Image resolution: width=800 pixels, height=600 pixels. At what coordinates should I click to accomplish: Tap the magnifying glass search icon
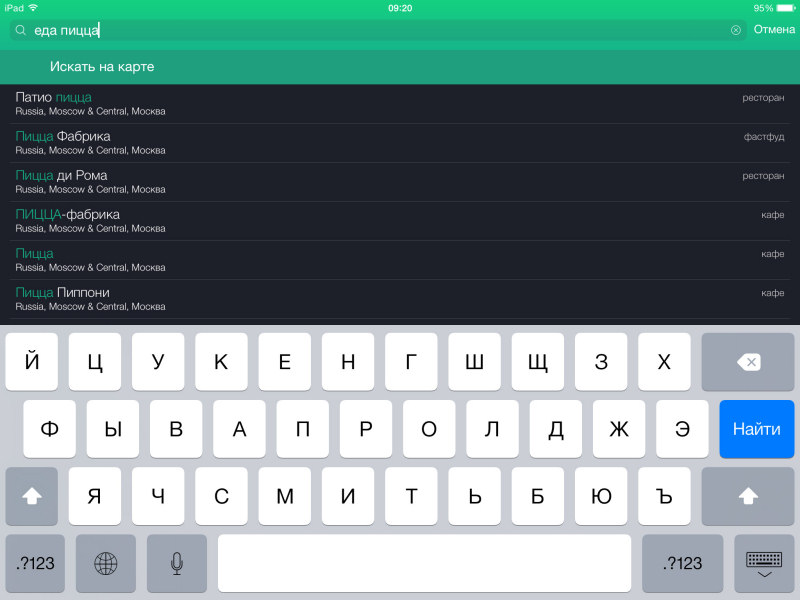pos(20,30)
